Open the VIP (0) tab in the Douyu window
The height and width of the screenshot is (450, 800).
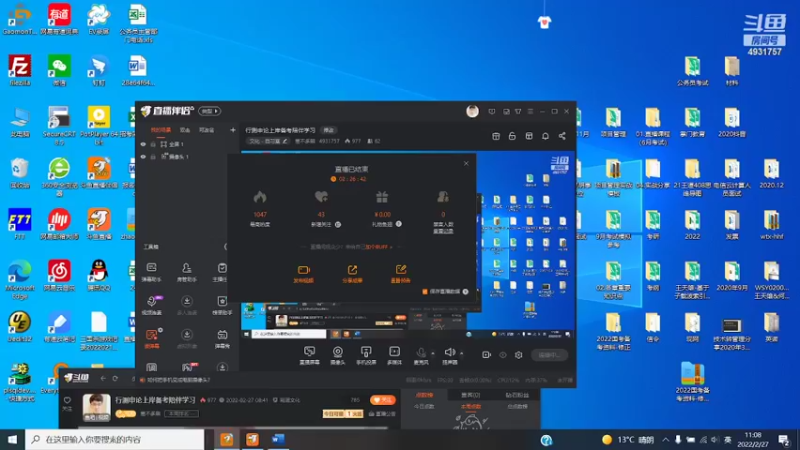click(x=470, y=395)
